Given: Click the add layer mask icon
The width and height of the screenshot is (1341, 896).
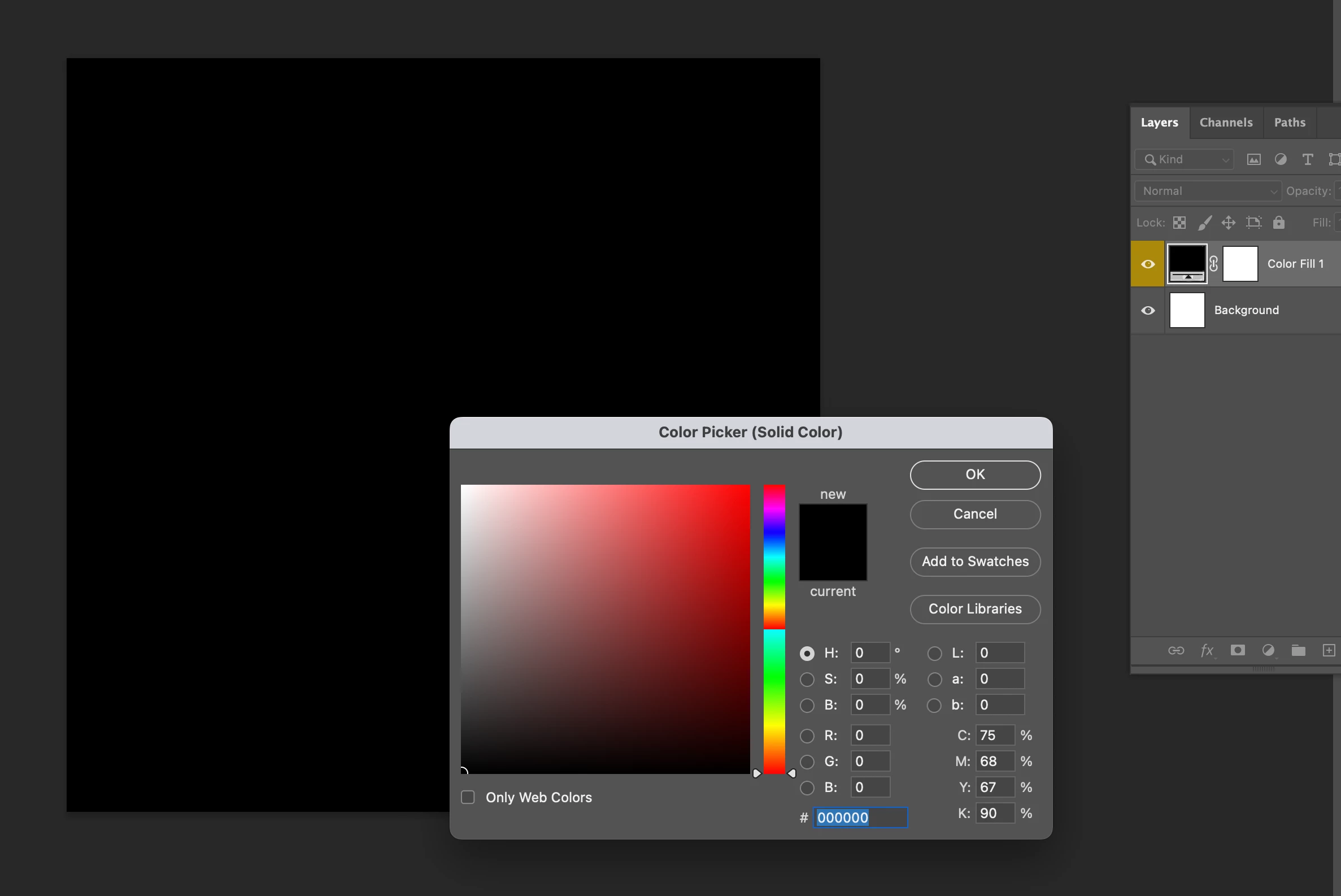Looking at the screenshot, I should (x=1238, y=650).
